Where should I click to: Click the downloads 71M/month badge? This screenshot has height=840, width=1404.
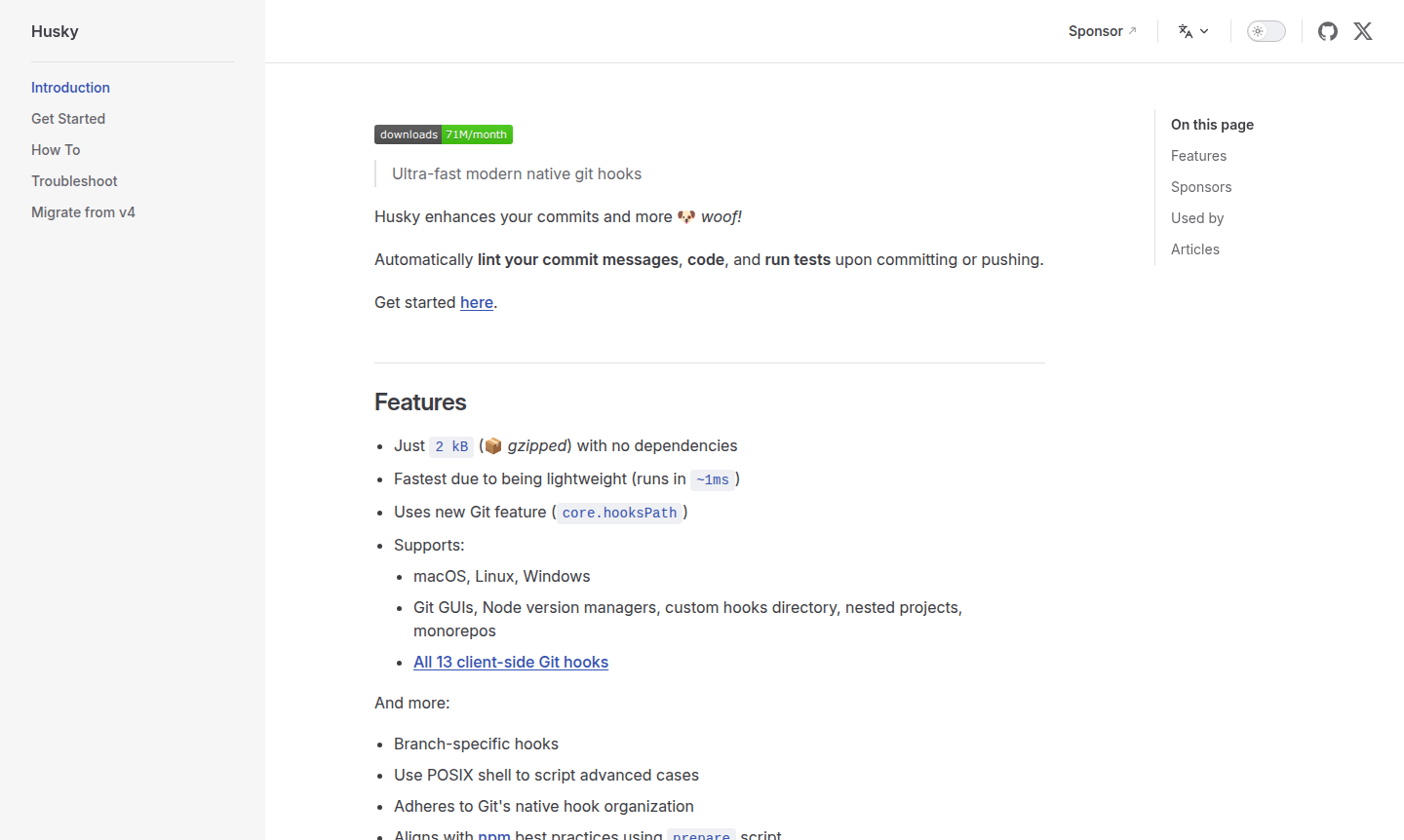(x=444, y=134)
